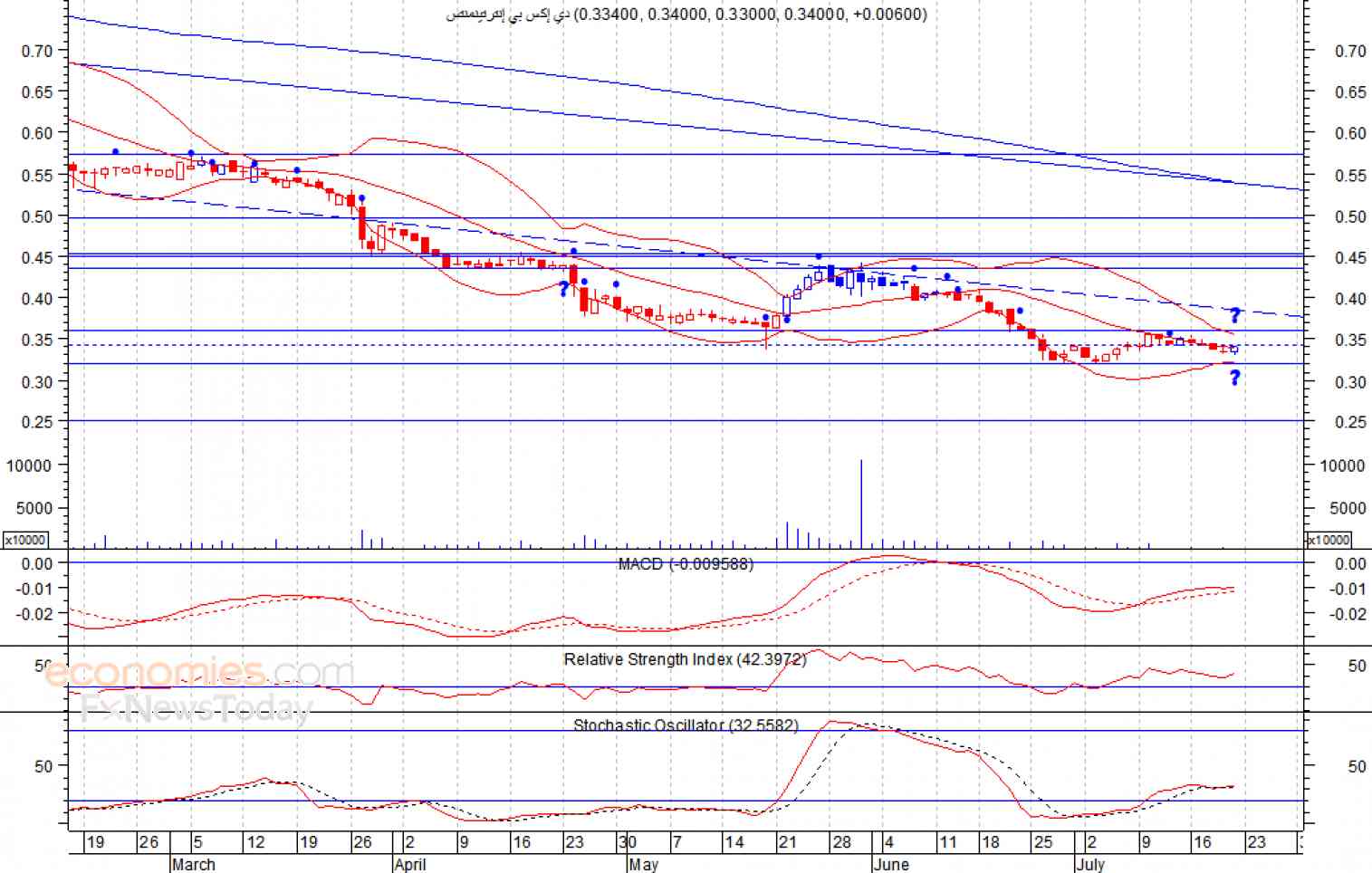Select the Relative Strength Index (42.3972) label
The image size is (1372, 873).
tap(685, 659)
